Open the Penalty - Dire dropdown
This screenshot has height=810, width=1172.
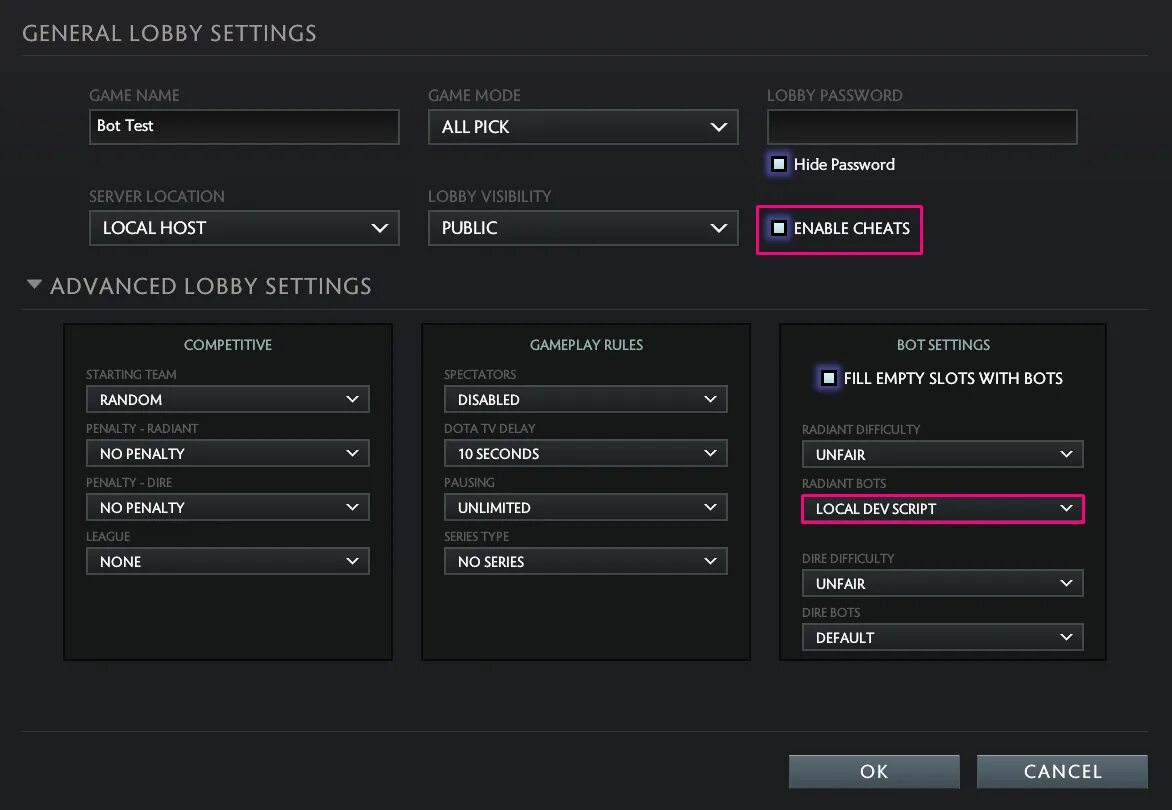coord(228,507)
